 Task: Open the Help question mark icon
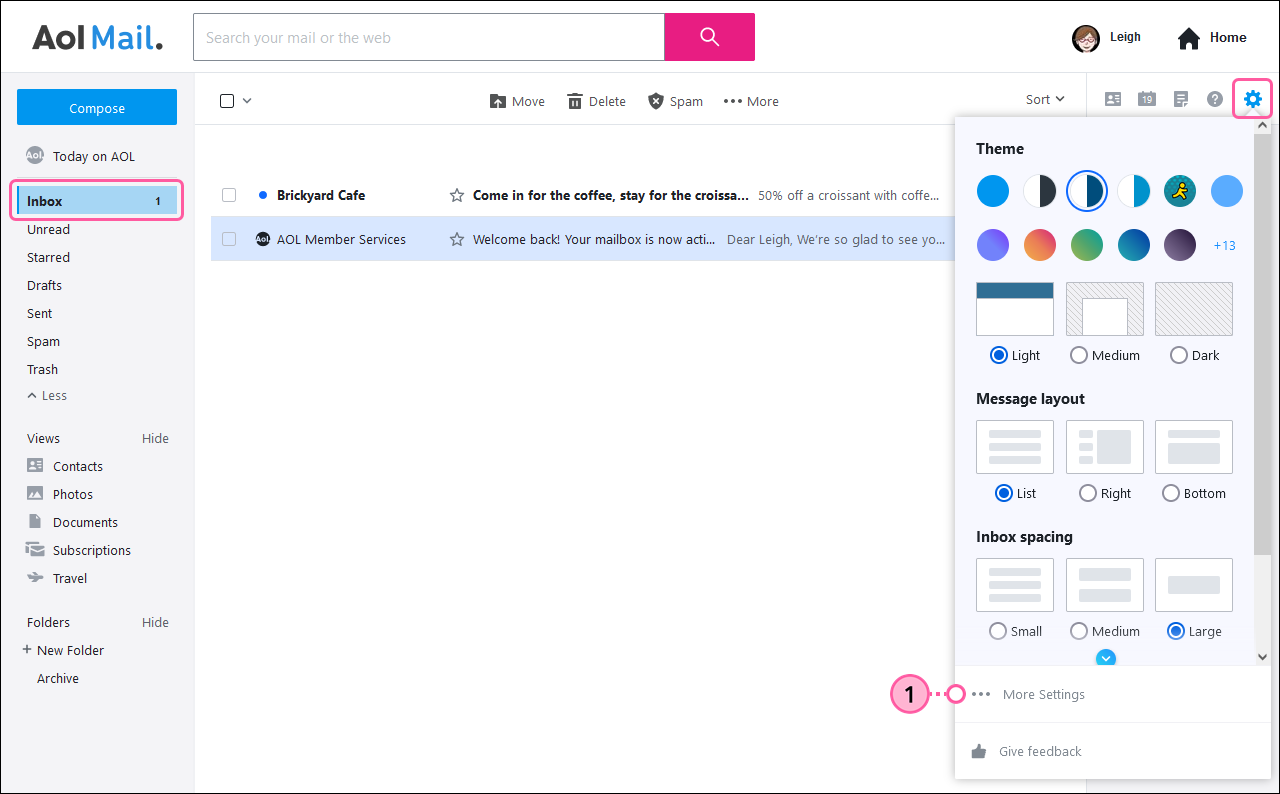click(x=1215, y=99)
